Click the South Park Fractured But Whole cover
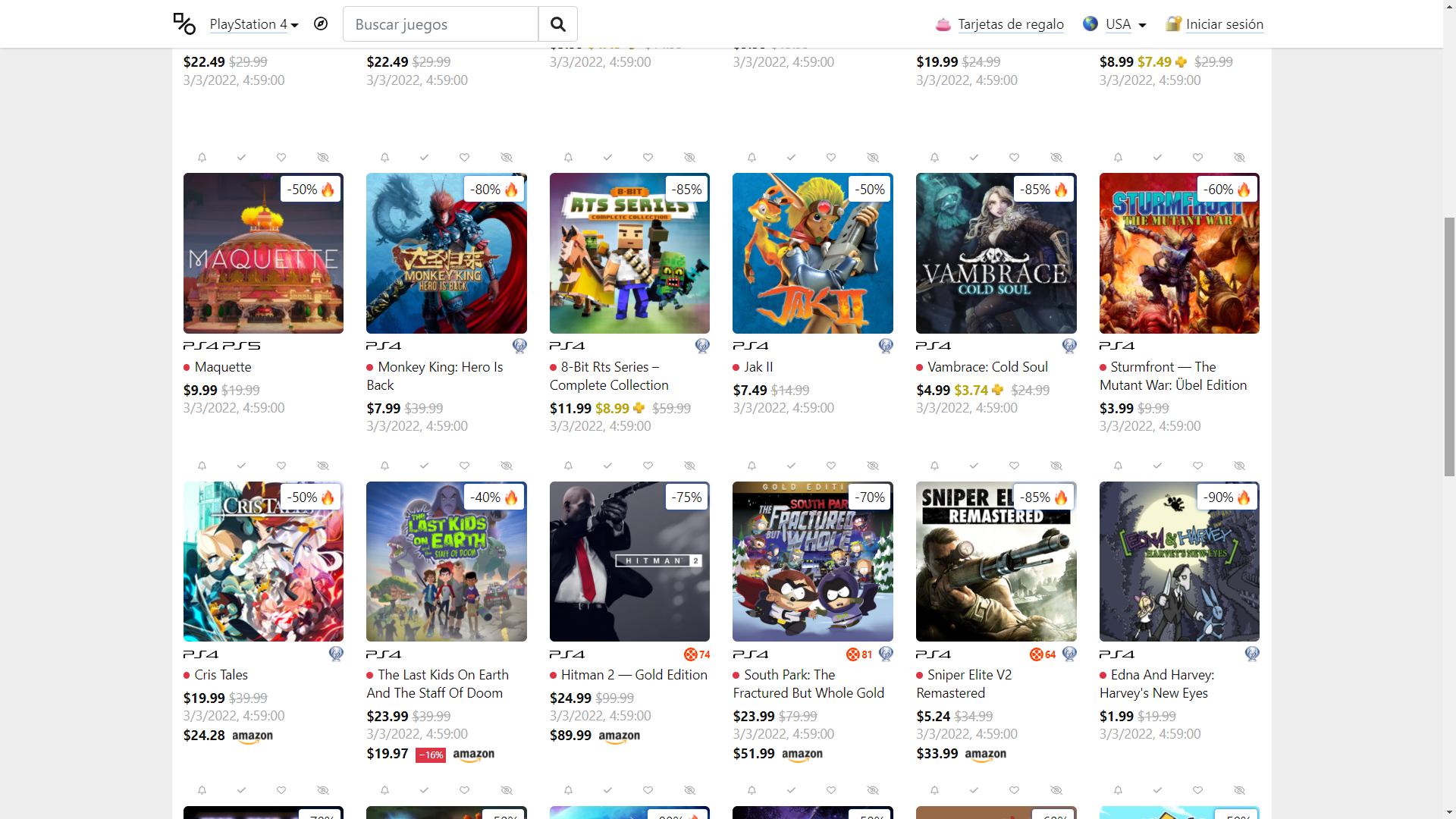The image size is (1456, 819). point(812,562)
